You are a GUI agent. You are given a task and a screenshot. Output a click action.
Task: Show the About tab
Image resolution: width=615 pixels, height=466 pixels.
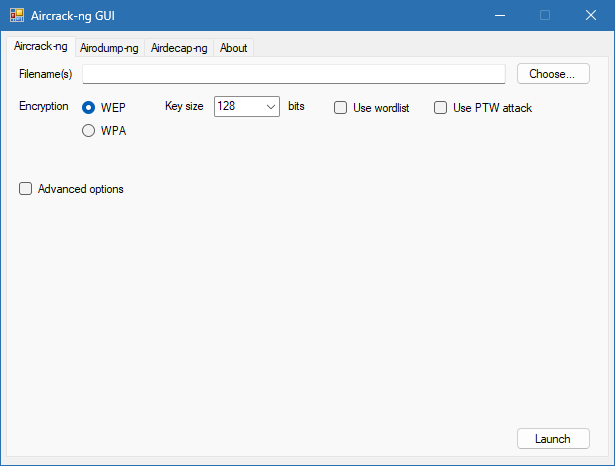point(233,48)
